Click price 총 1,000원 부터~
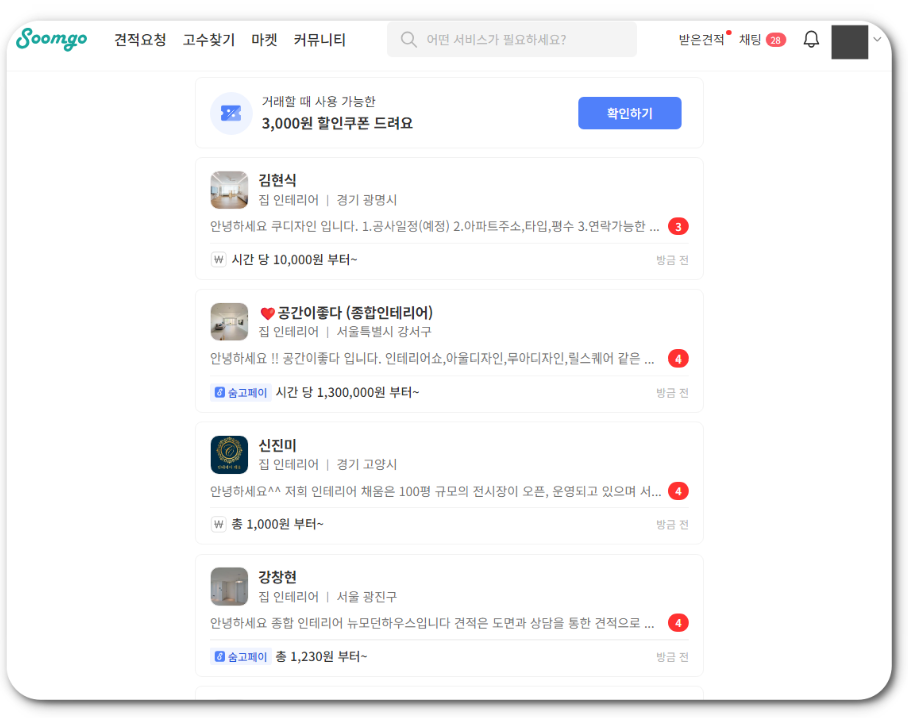Viewport: 908px width, 718px height. tap(277, 525)
